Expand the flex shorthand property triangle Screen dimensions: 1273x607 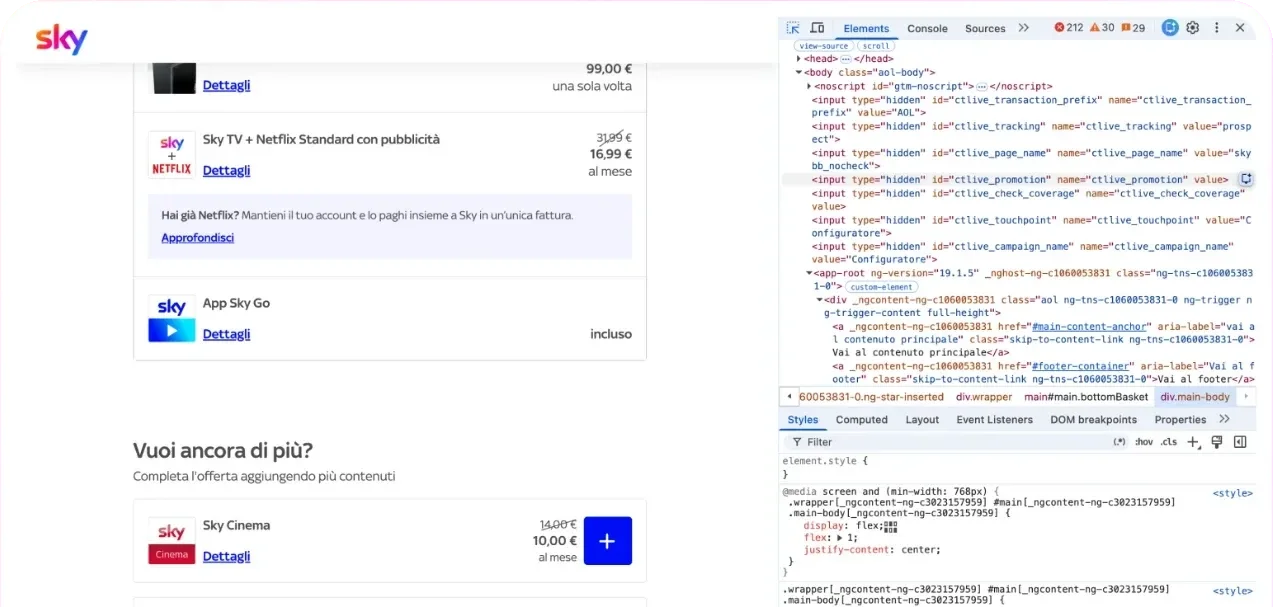(x=839, y=538)
